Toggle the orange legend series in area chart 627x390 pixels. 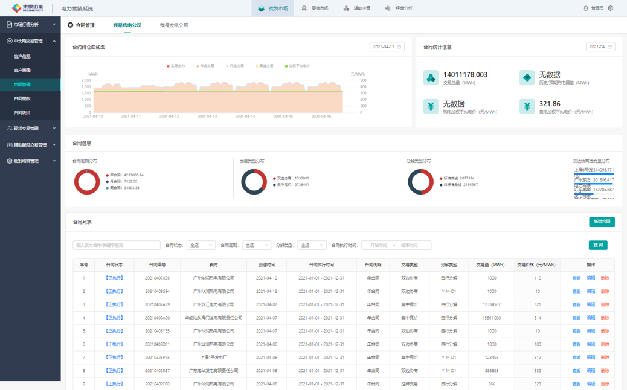[206, 66]
